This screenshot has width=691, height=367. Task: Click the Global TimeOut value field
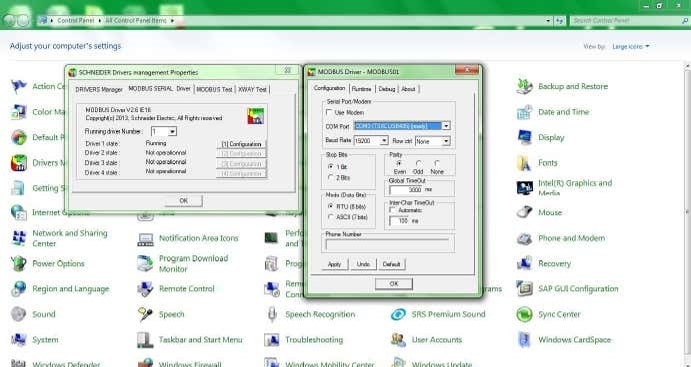coord(406,190)
